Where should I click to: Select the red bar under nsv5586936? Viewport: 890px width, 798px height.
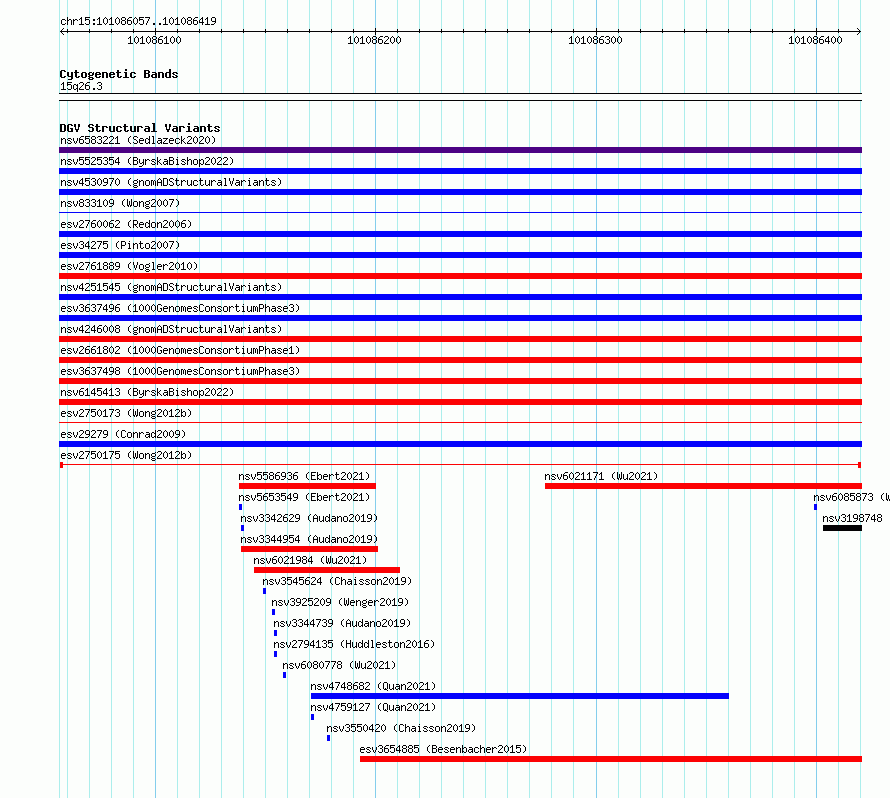tap(307, 486)
